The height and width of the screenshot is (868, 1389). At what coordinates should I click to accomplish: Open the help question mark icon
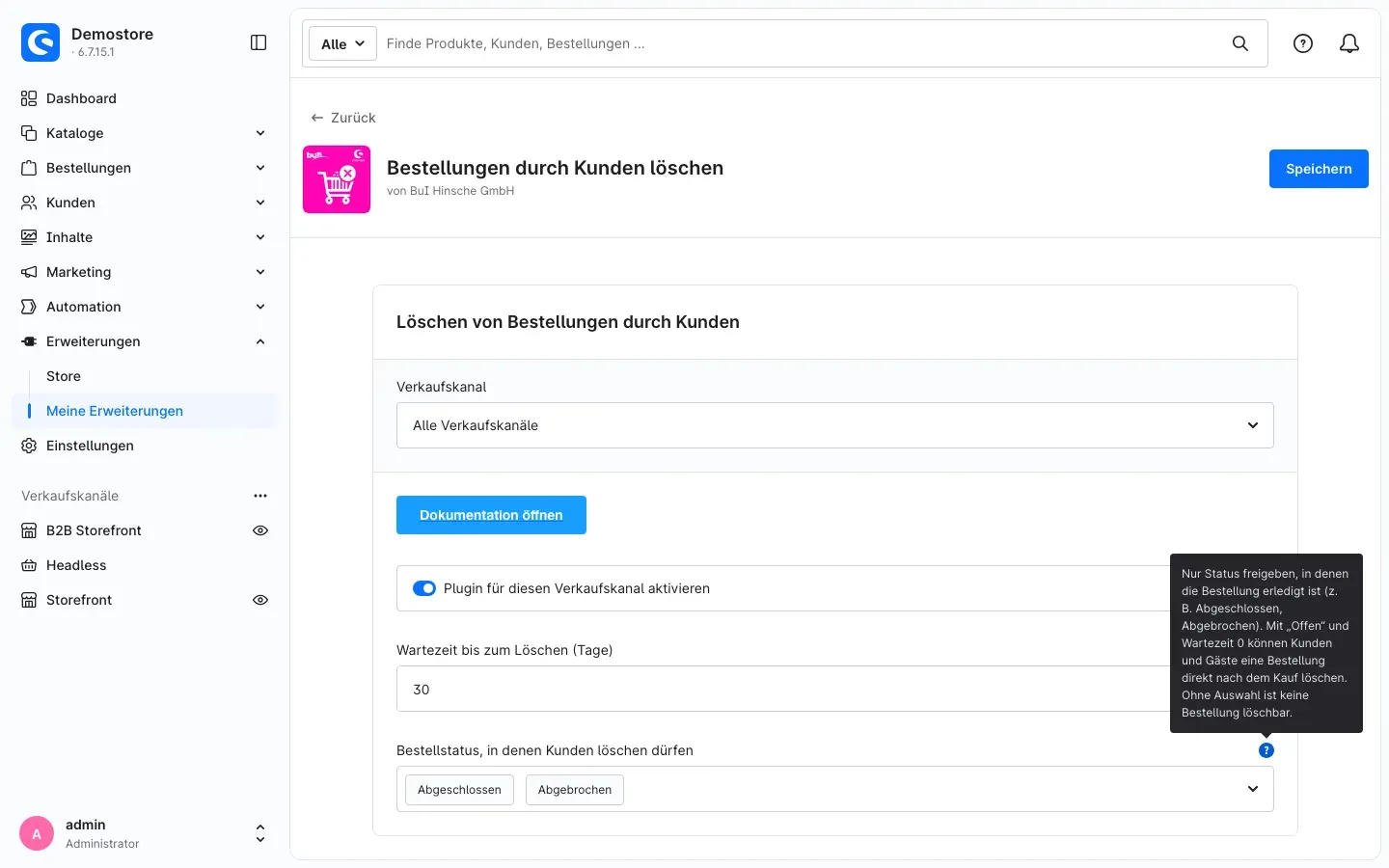1303,43
